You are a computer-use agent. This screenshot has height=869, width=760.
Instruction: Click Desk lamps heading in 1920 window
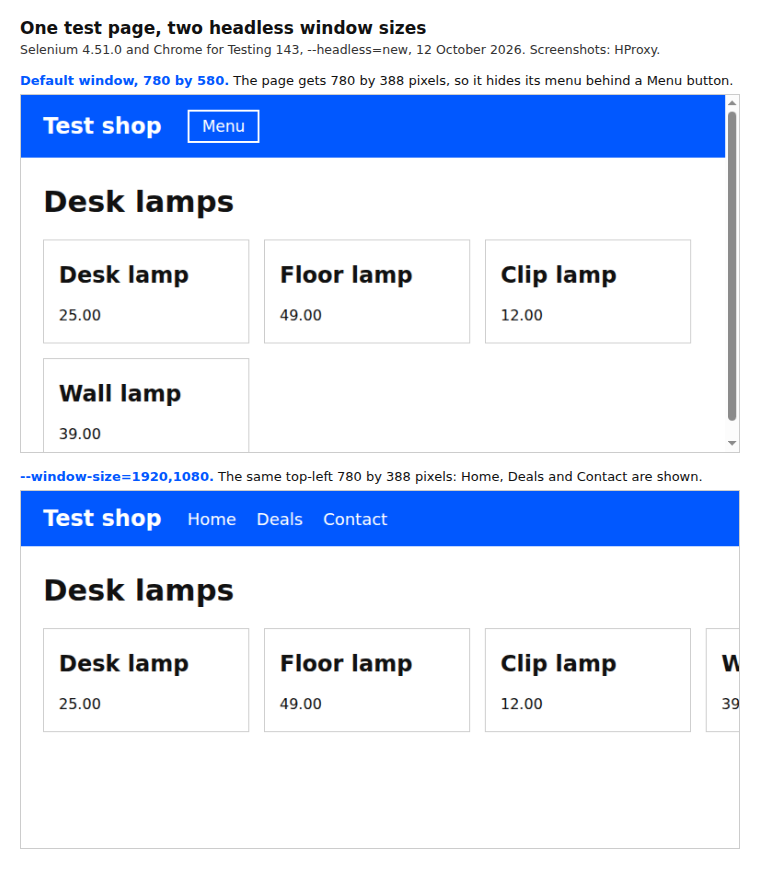(x=139, y=591)
